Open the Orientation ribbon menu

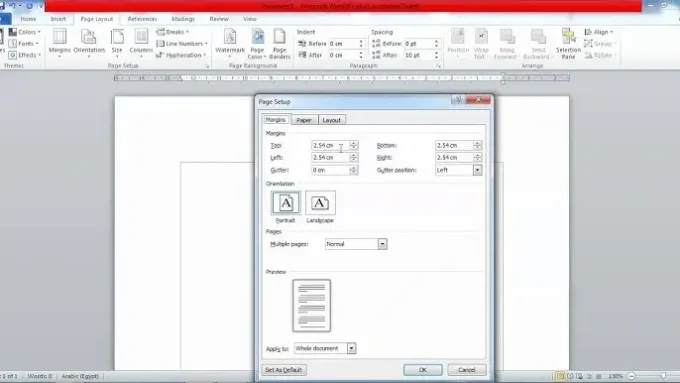89,43
